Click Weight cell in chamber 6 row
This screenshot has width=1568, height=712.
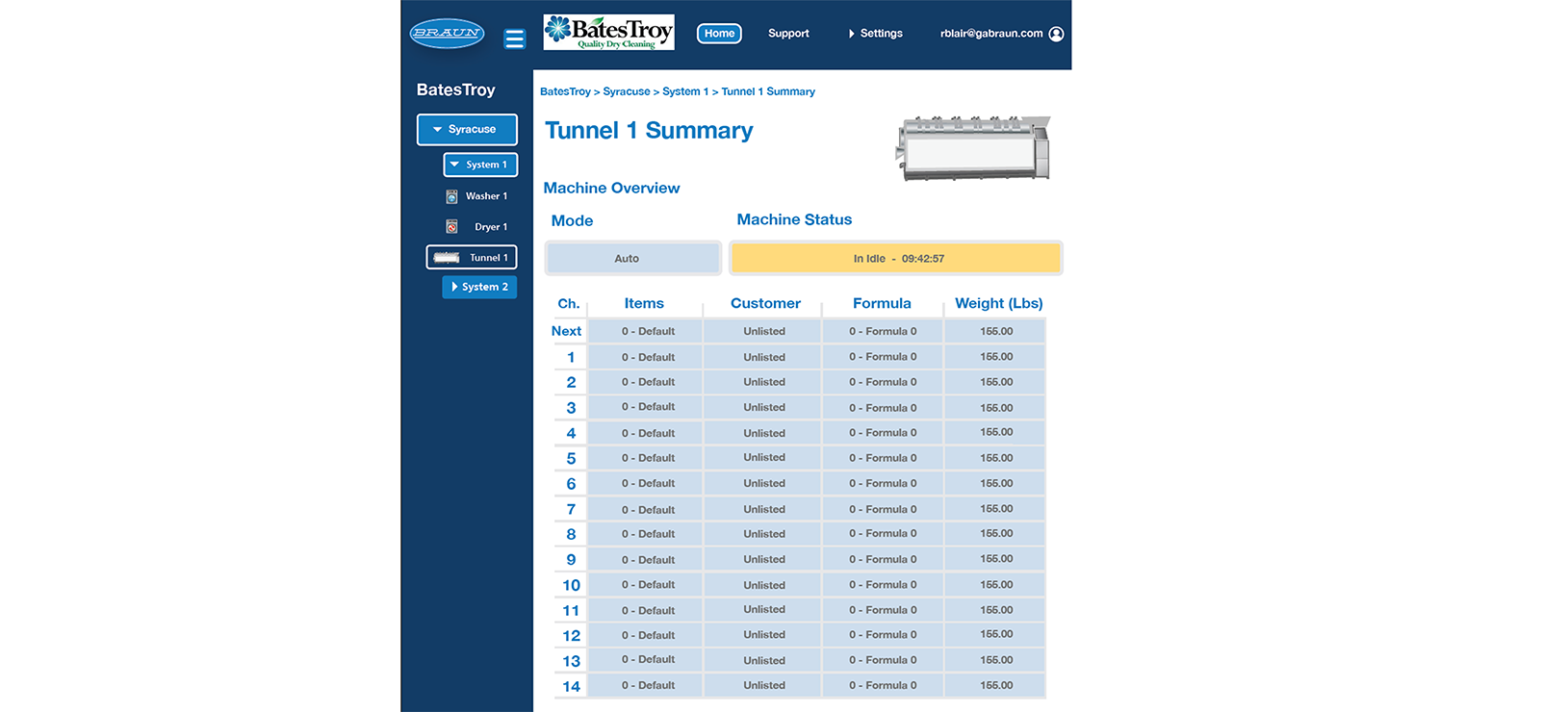tap(995, 483)
